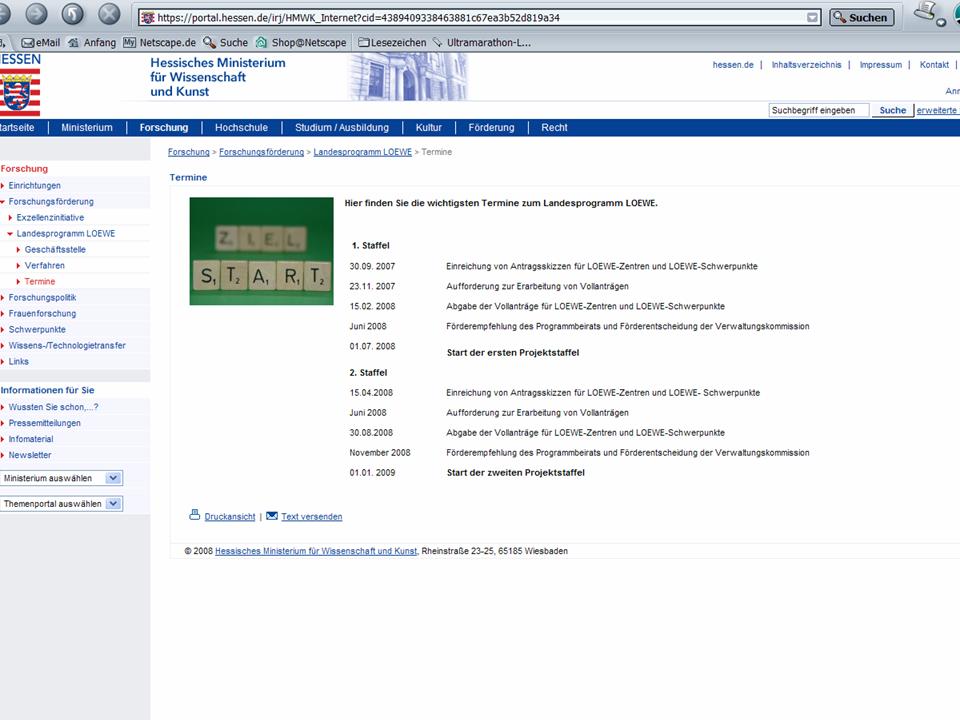Viewport: 960px width, 720px height.
Task: Click the Suche button beside search field
Action: point(892,110)
